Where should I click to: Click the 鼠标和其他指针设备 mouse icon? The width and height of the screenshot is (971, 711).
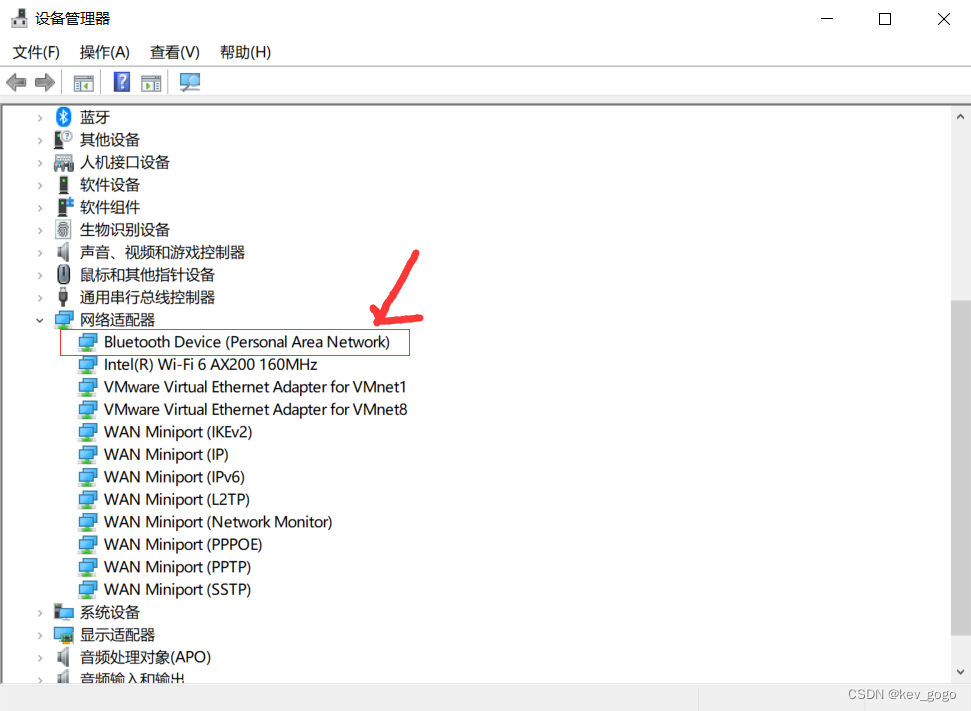click(x=63, y=274)
